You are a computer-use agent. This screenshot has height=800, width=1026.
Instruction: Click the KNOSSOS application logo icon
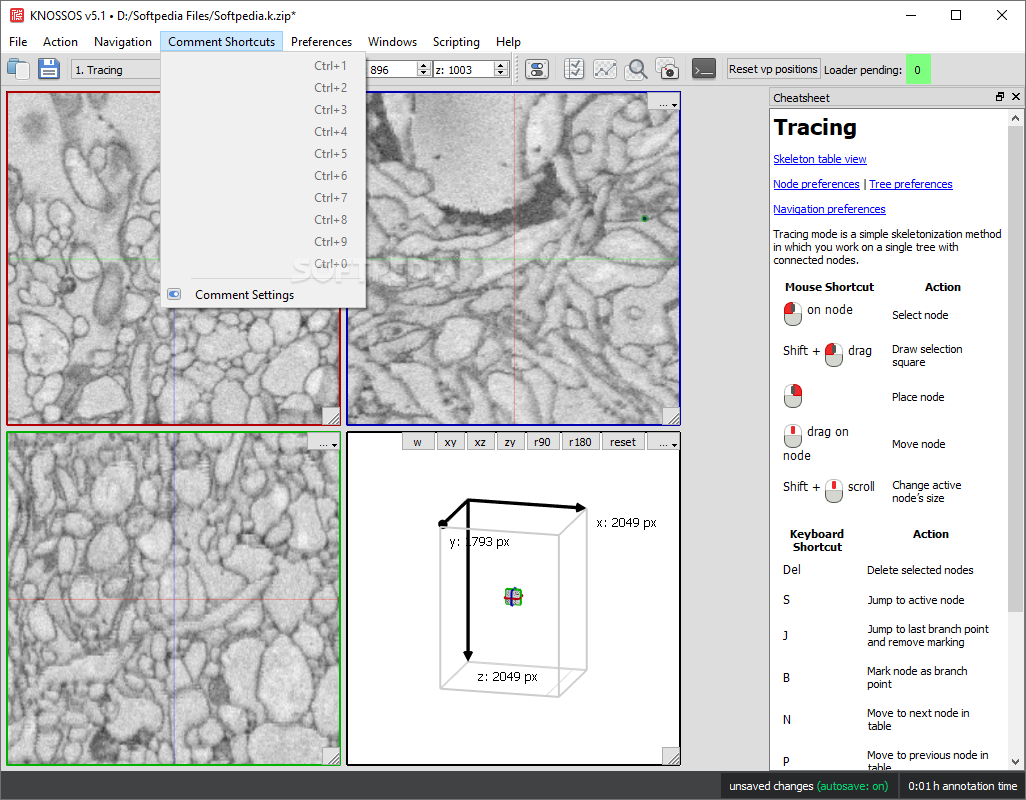[16, 15]
